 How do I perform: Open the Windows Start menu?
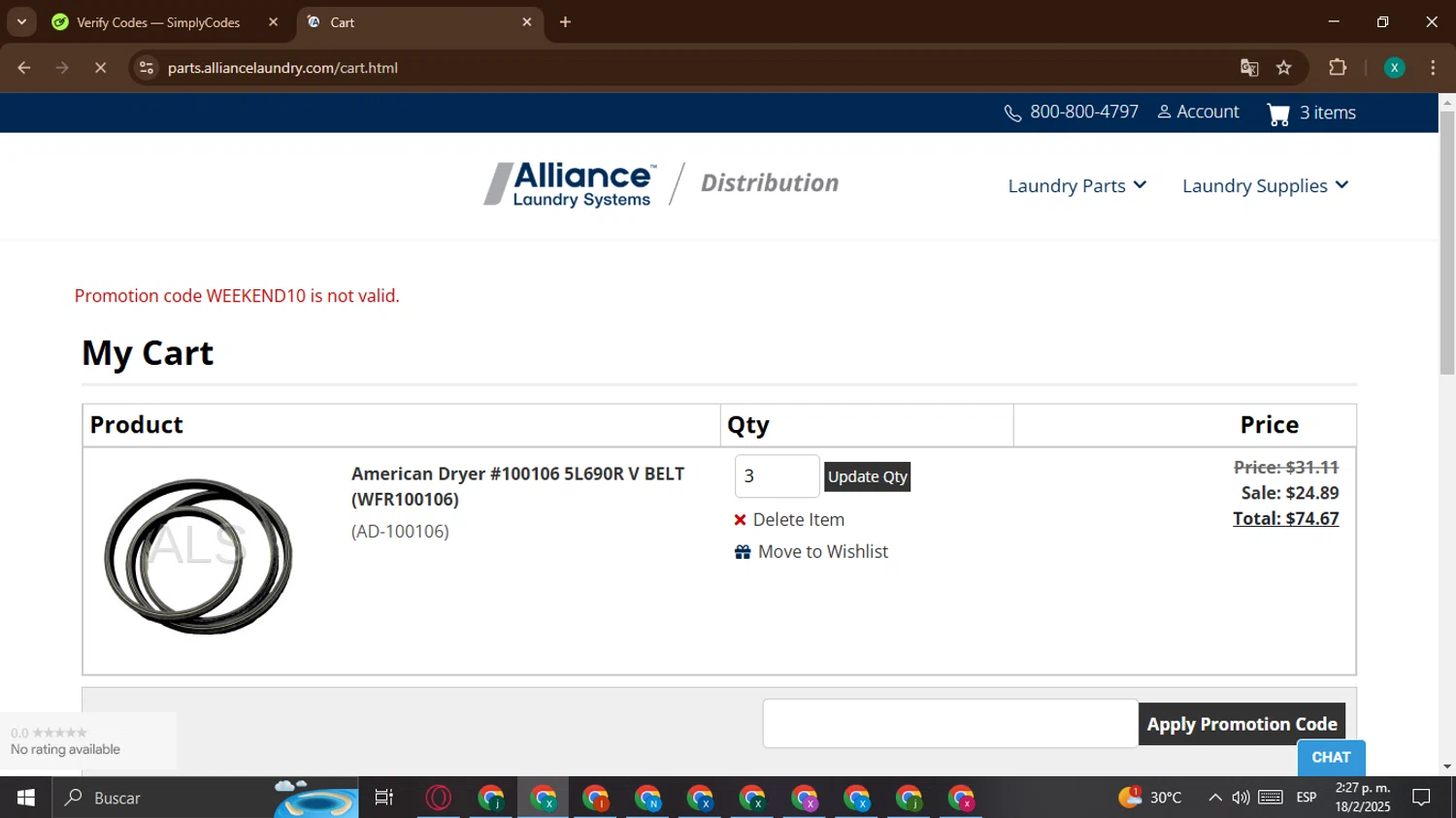pyautogui.click(x=26, y=798)
